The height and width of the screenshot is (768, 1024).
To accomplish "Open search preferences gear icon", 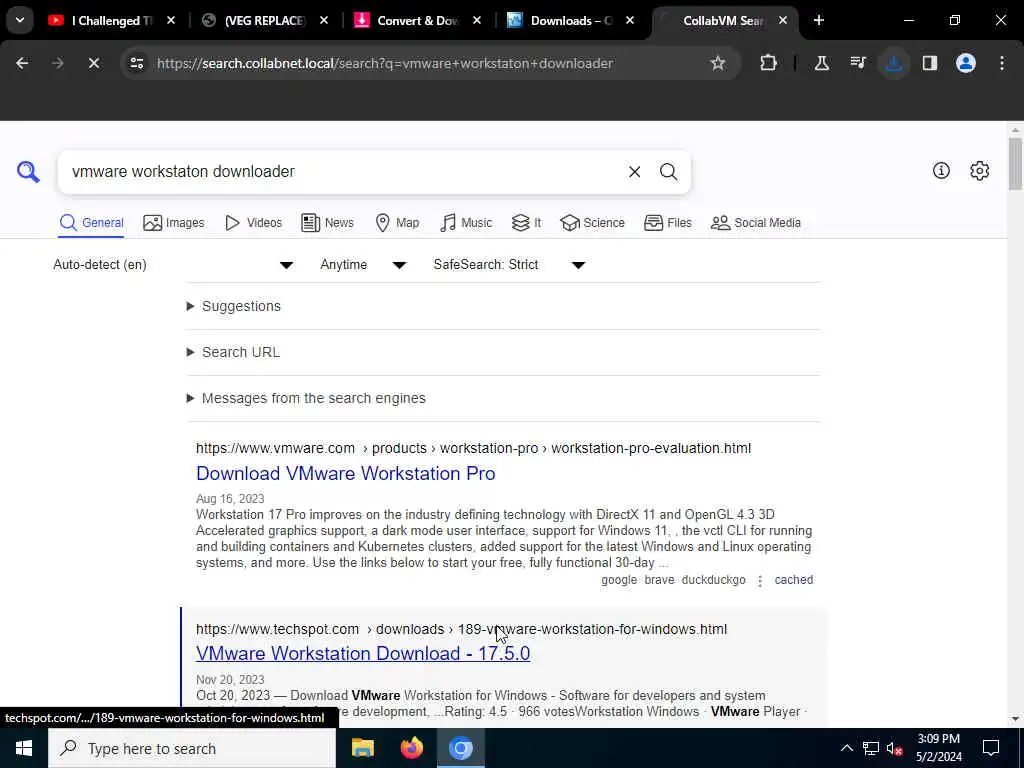I will 979,170.
